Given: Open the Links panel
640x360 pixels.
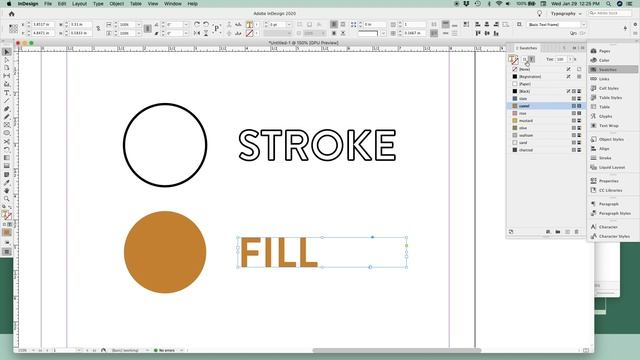Looking at the screenshot, I should coord(604,79).
